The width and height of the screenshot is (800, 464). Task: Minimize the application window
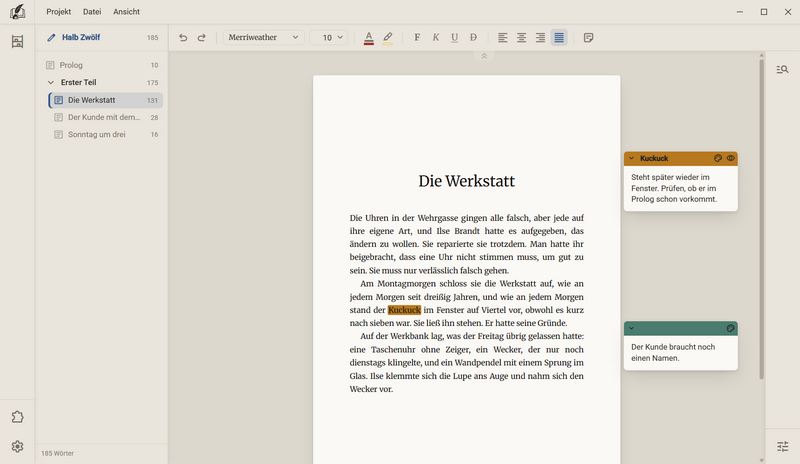740,12
